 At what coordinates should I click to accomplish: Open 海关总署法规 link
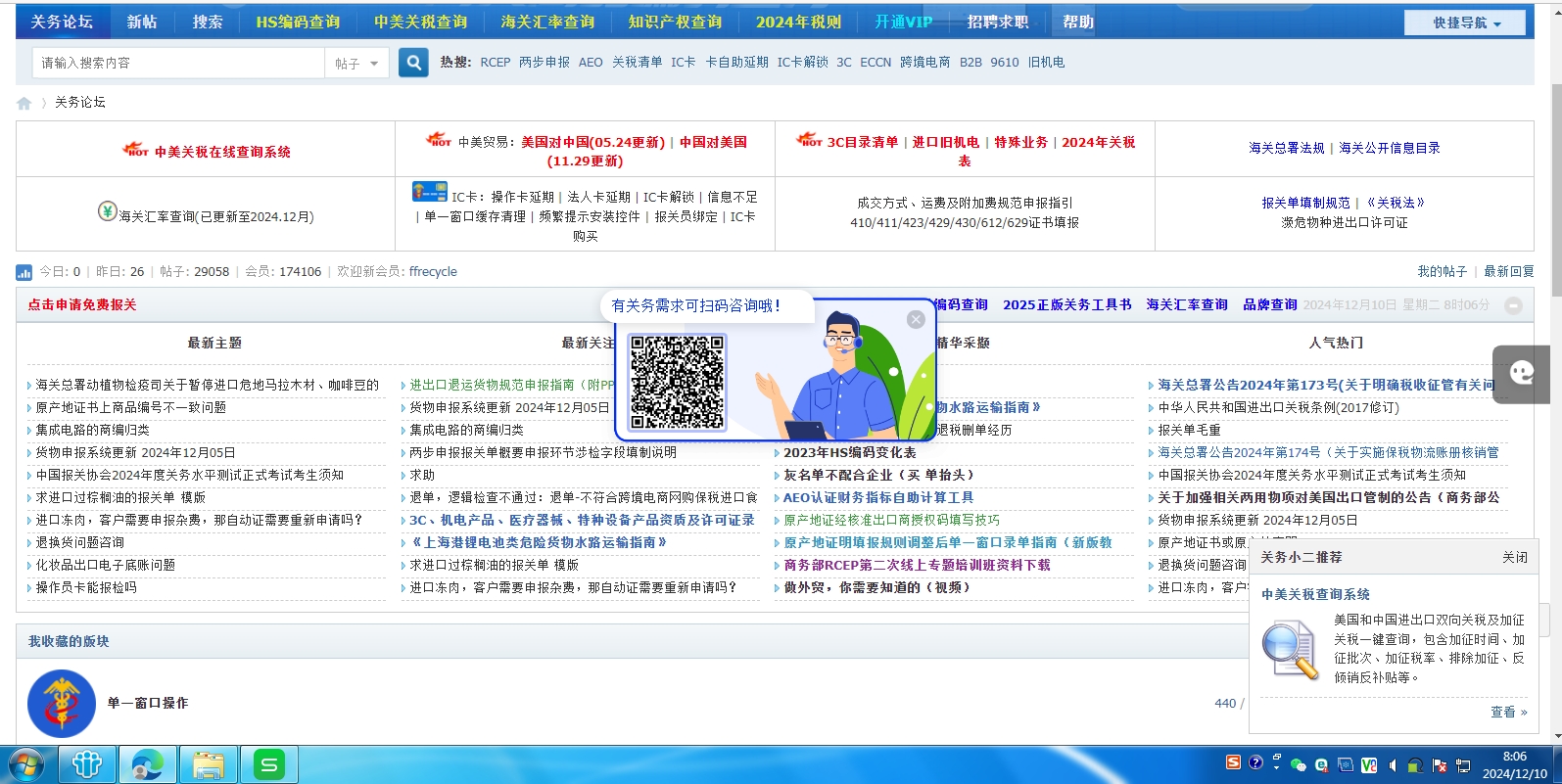tap(1287, 148)
